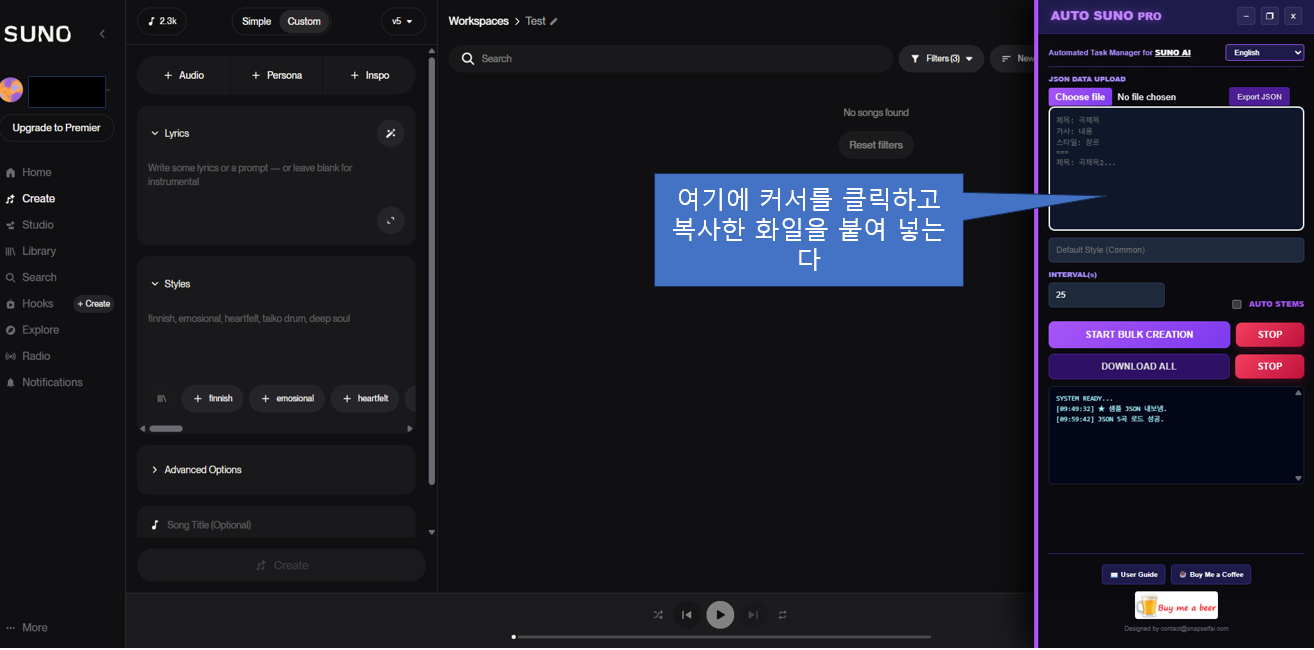Open the Home page in sidebar

coord(28,173)
